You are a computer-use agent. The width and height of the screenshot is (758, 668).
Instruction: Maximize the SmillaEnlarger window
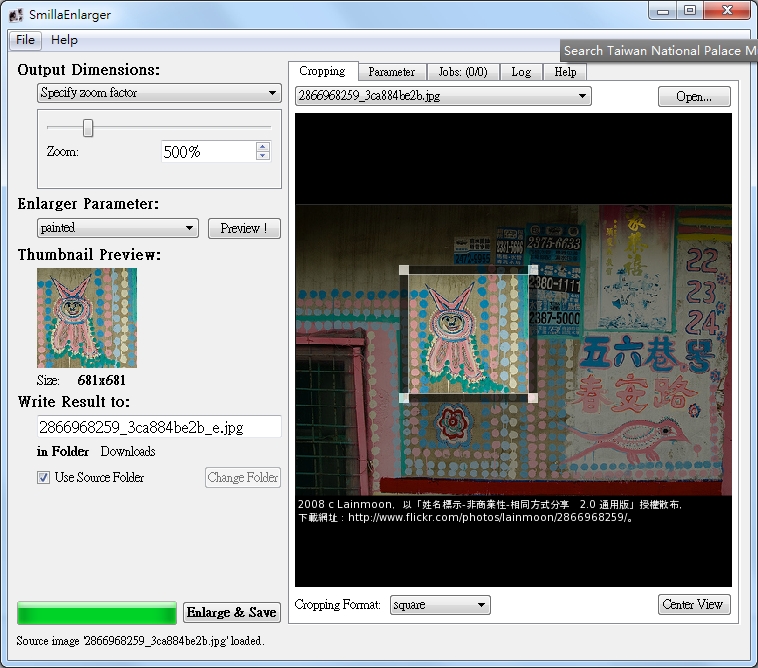click(690, 11)
